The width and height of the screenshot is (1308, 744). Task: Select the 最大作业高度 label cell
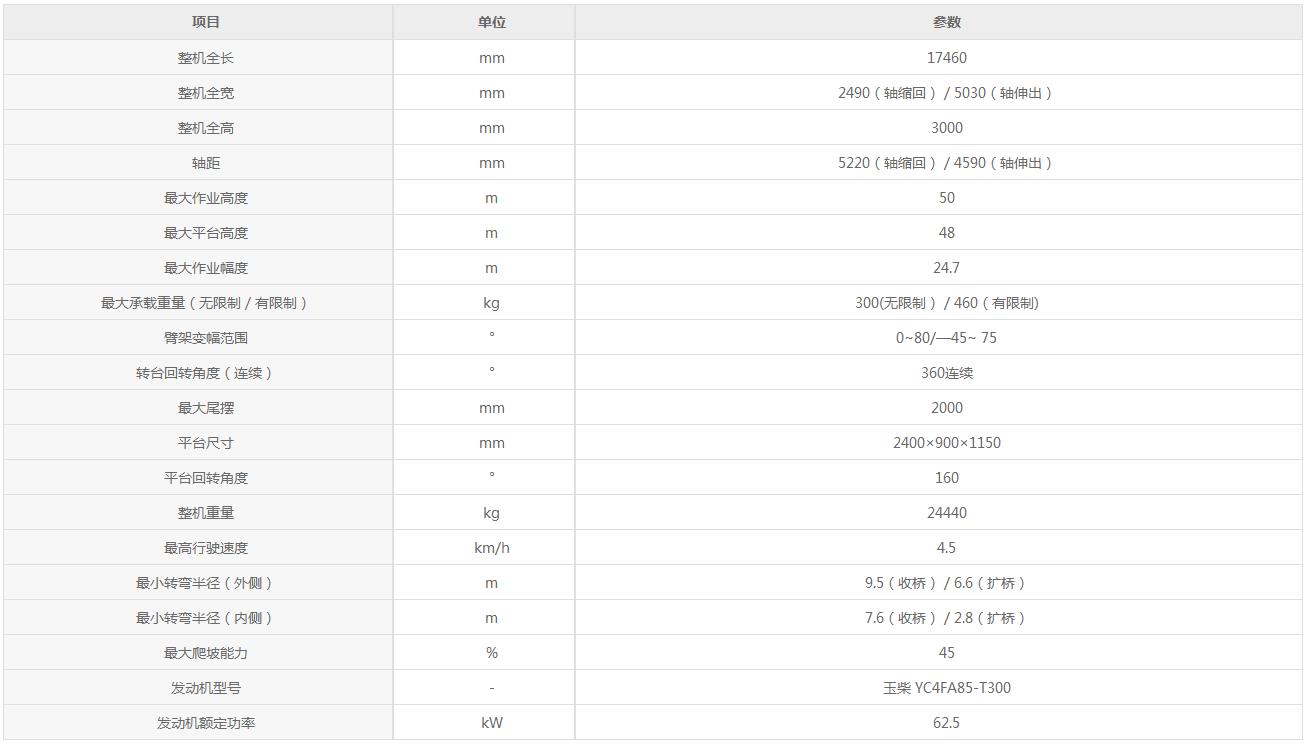tap(206, 198)
